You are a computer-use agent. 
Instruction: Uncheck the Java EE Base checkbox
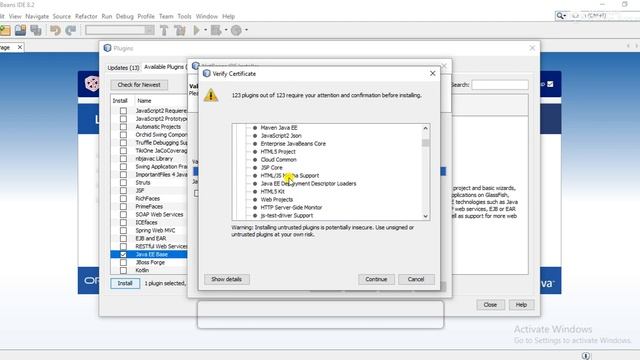click(123, 254)
